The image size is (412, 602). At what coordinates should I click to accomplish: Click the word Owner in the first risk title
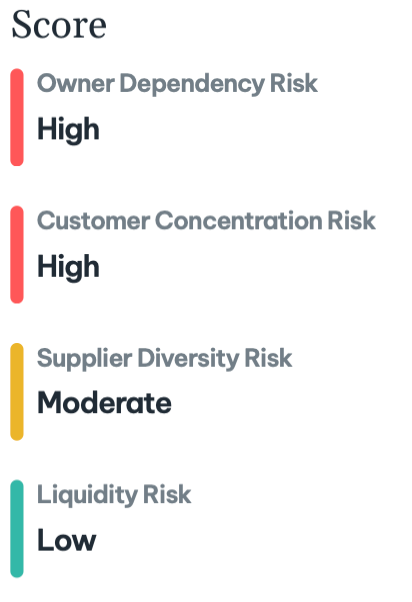point(76,83)
